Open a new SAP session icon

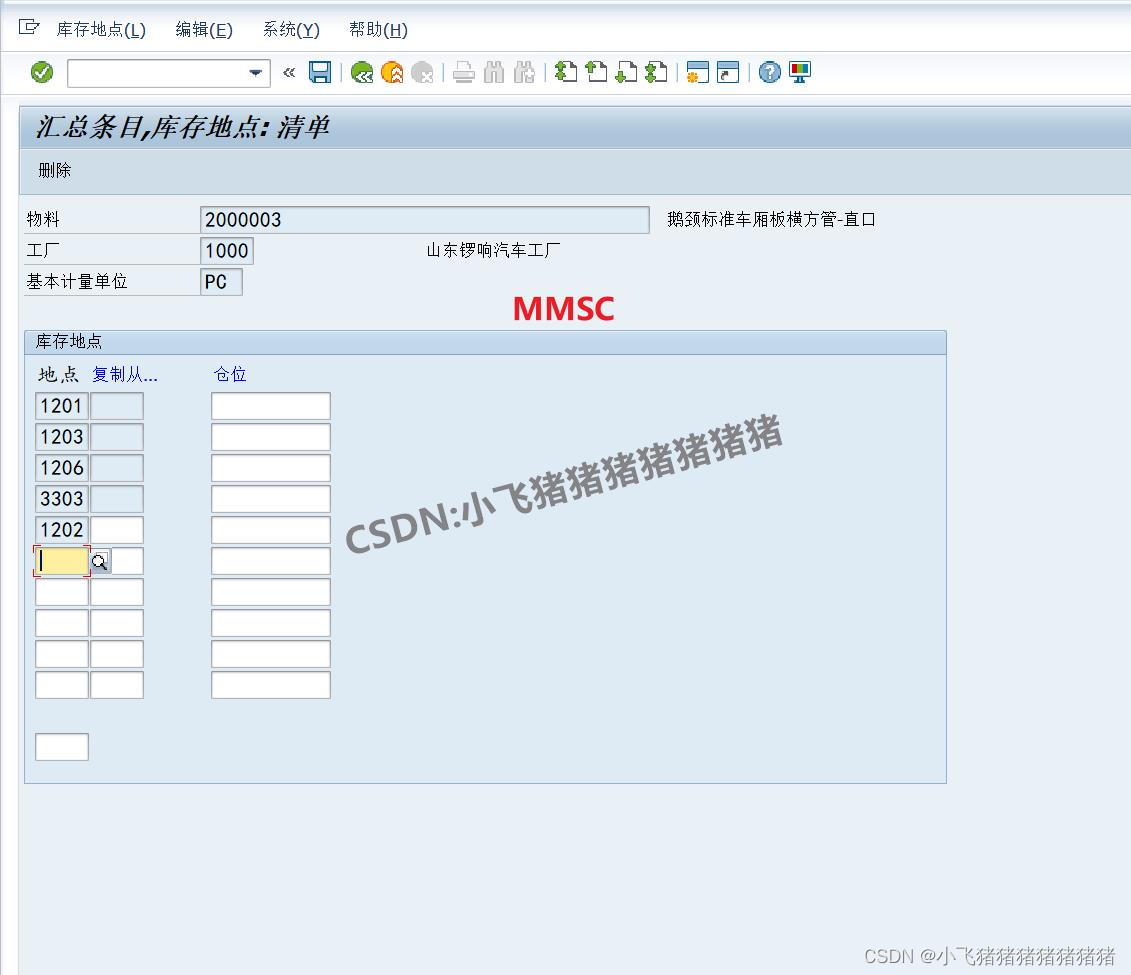point(697,72)
